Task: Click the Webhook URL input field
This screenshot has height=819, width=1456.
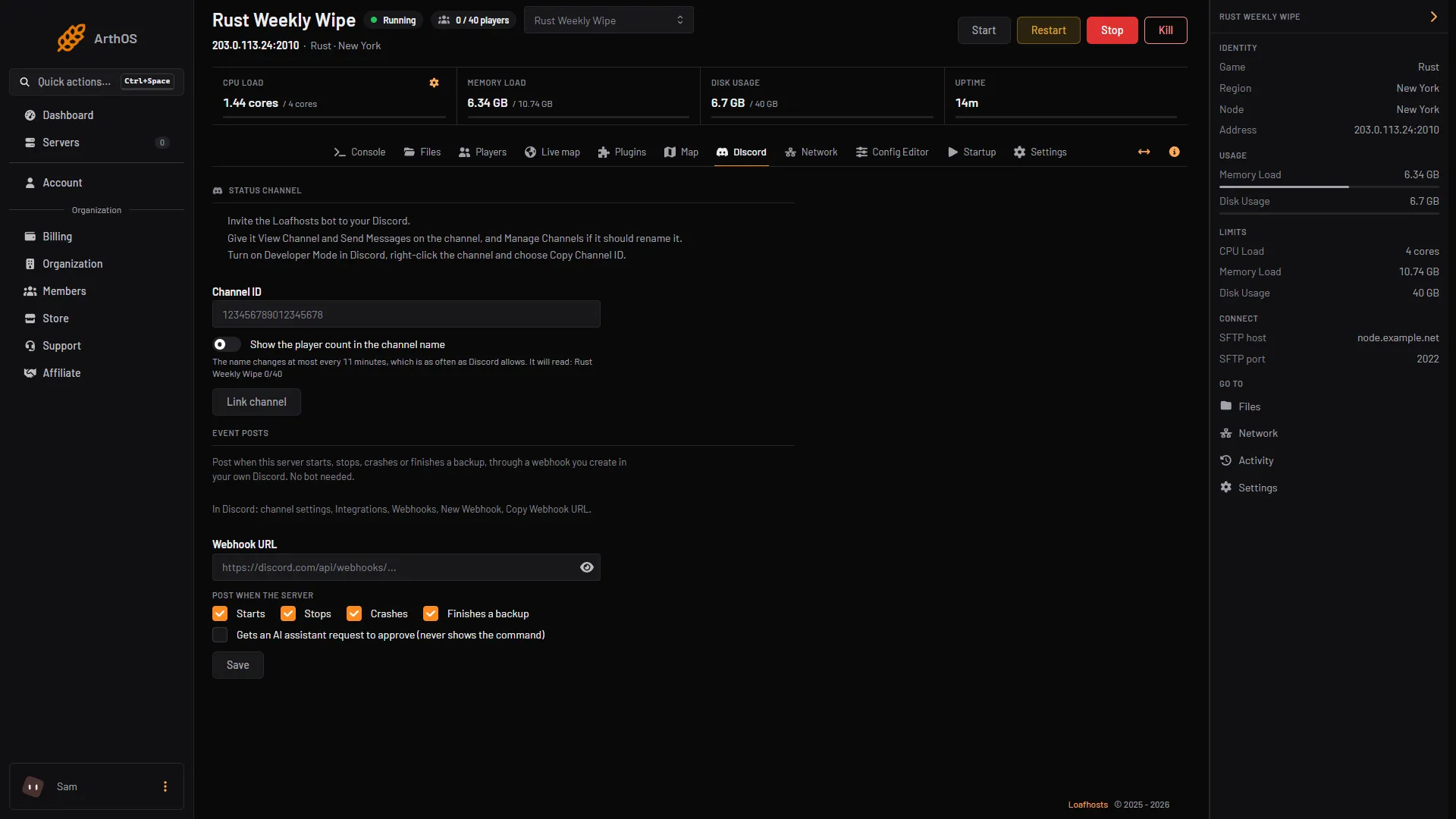Action: (406, 567)
